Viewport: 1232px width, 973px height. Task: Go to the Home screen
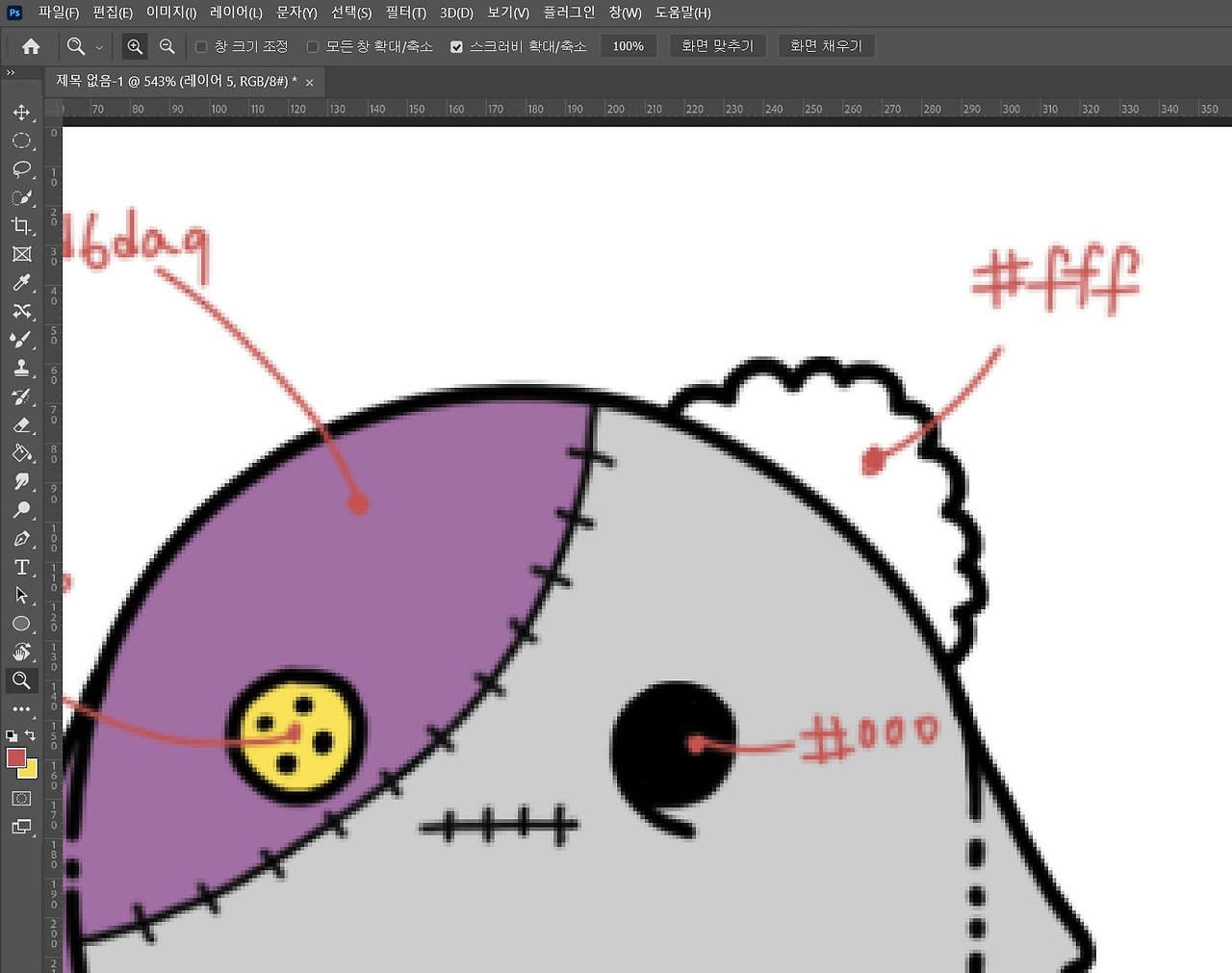[x=31, y=46]
